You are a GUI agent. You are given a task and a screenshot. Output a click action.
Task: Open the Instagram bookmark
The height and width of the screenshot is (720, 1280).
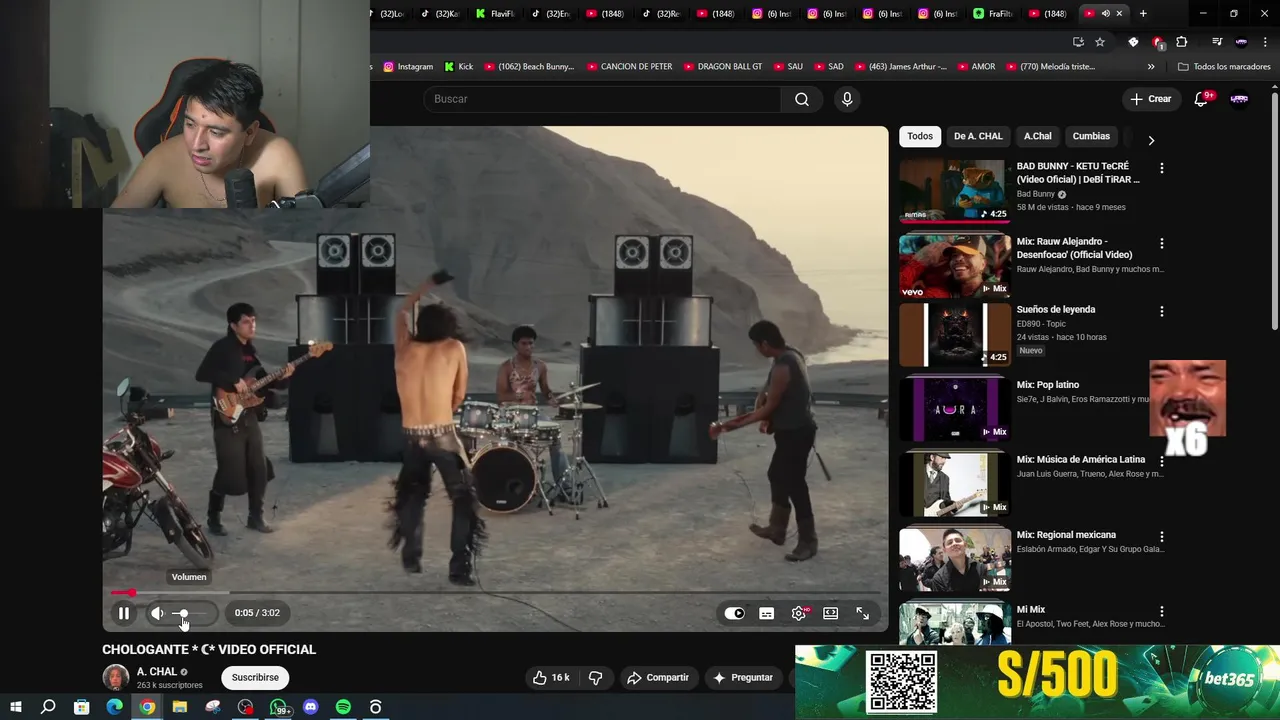coord(408,67)
